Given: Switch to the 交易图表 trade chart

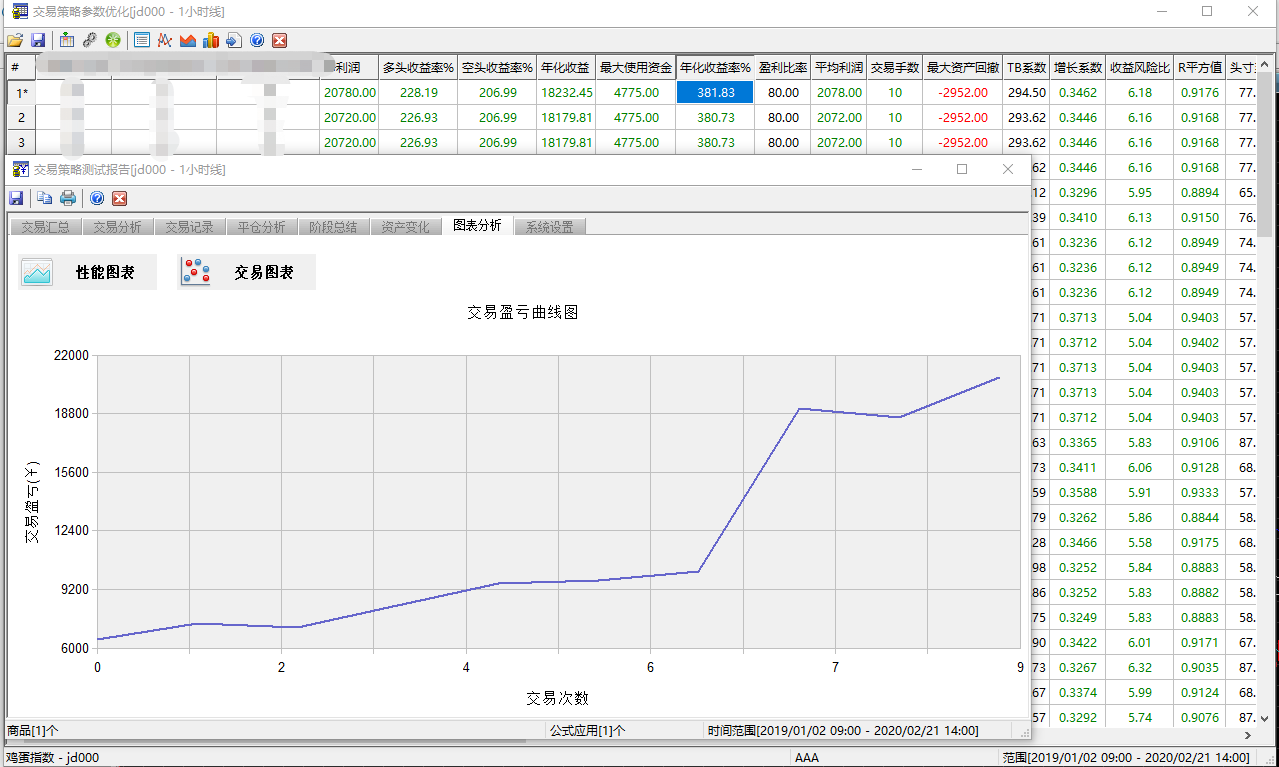Looking at the screenshot, I should click(246, 272).
